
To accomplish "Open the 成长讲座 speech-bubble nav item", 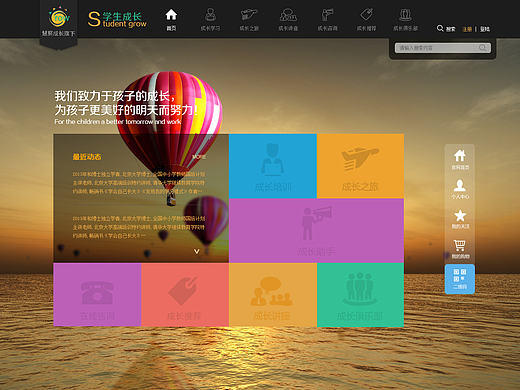I will 288,20.
